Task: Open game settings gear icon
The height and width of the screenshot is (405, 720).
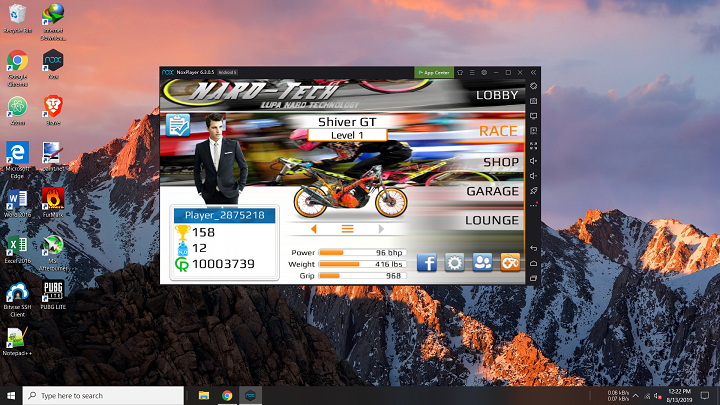Action: tap(455, 263)
